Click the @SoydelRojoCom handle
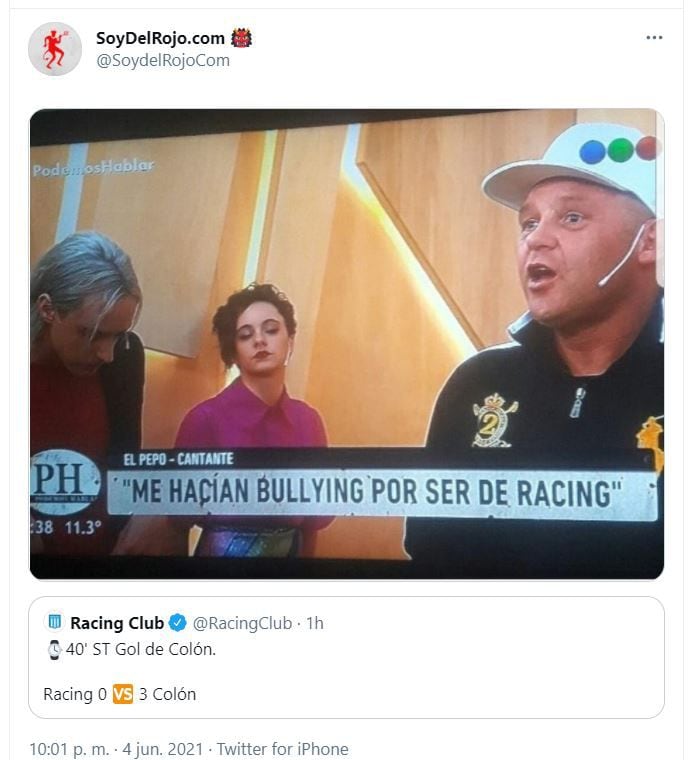 coord(162,60)
